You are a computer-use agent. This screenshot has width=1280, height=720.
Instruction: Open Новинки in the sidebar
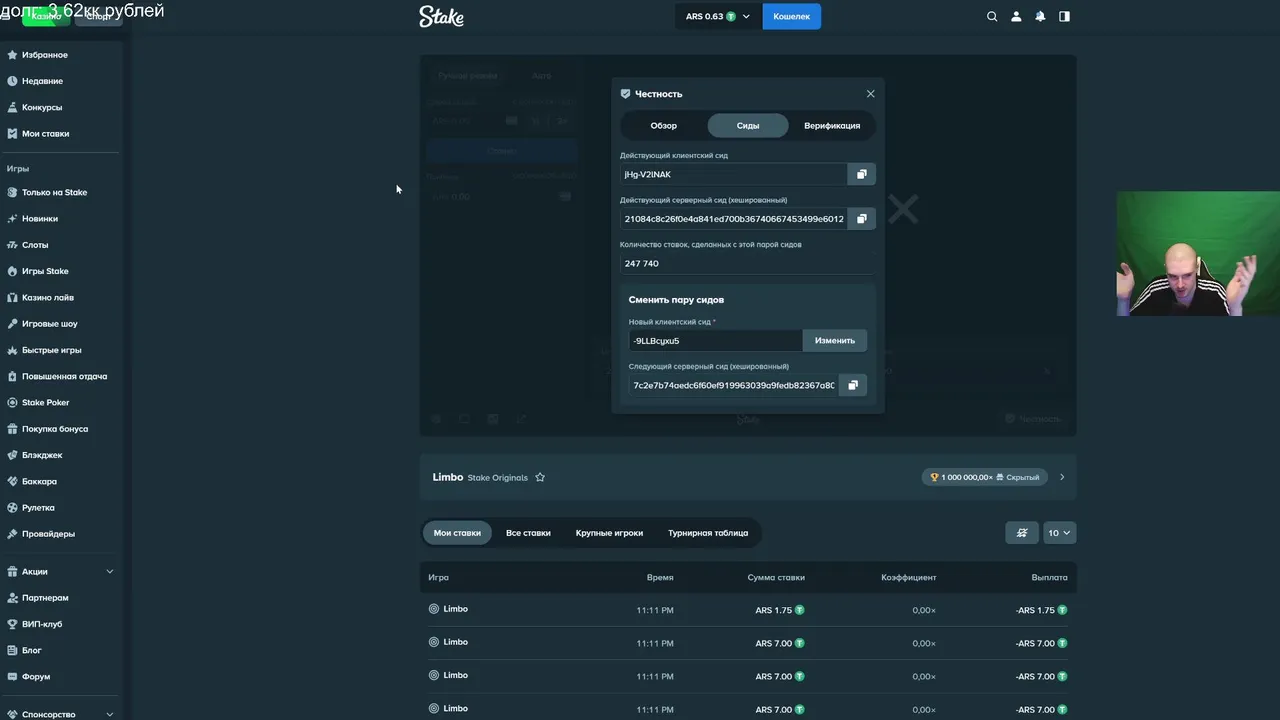(40, 218)
